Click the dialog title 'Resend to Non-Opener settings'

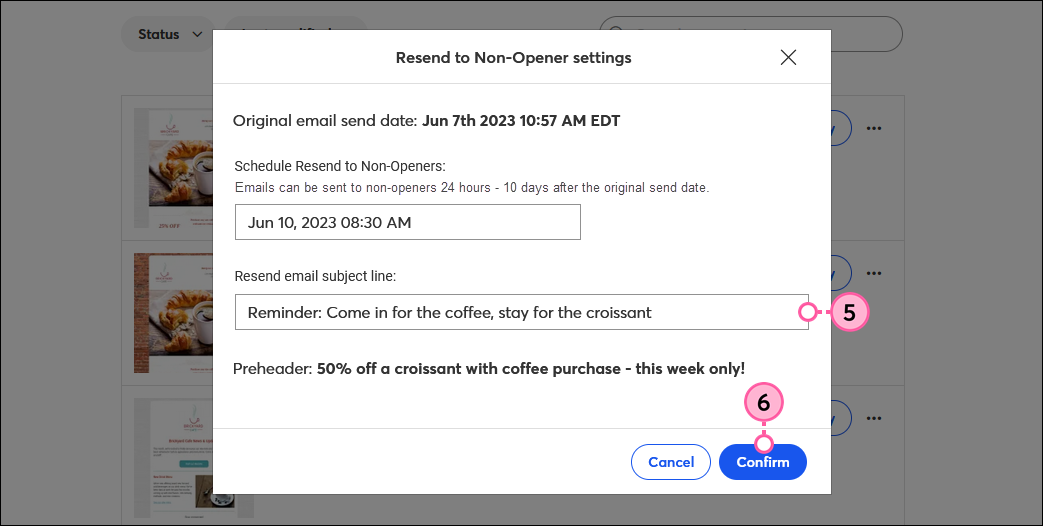tap(514, 58)
